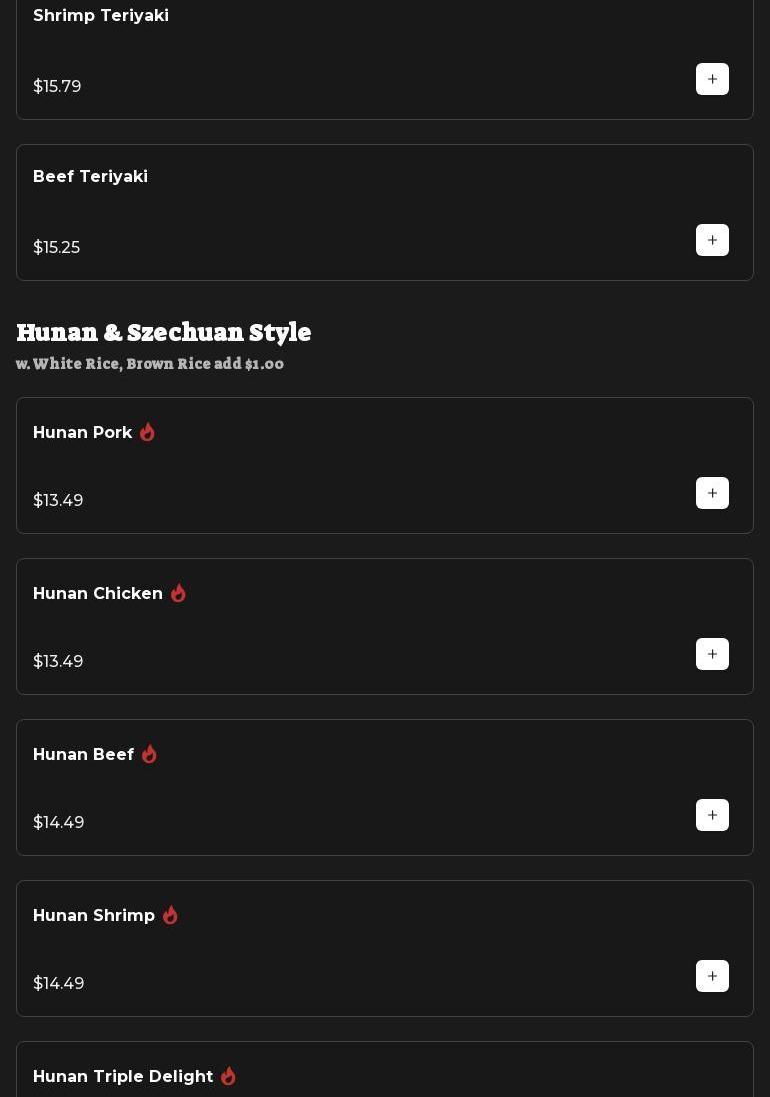Add Hunan Beef via its plus icon
770x1097 pixels.
pyautogui.click(x=712, y=815)
